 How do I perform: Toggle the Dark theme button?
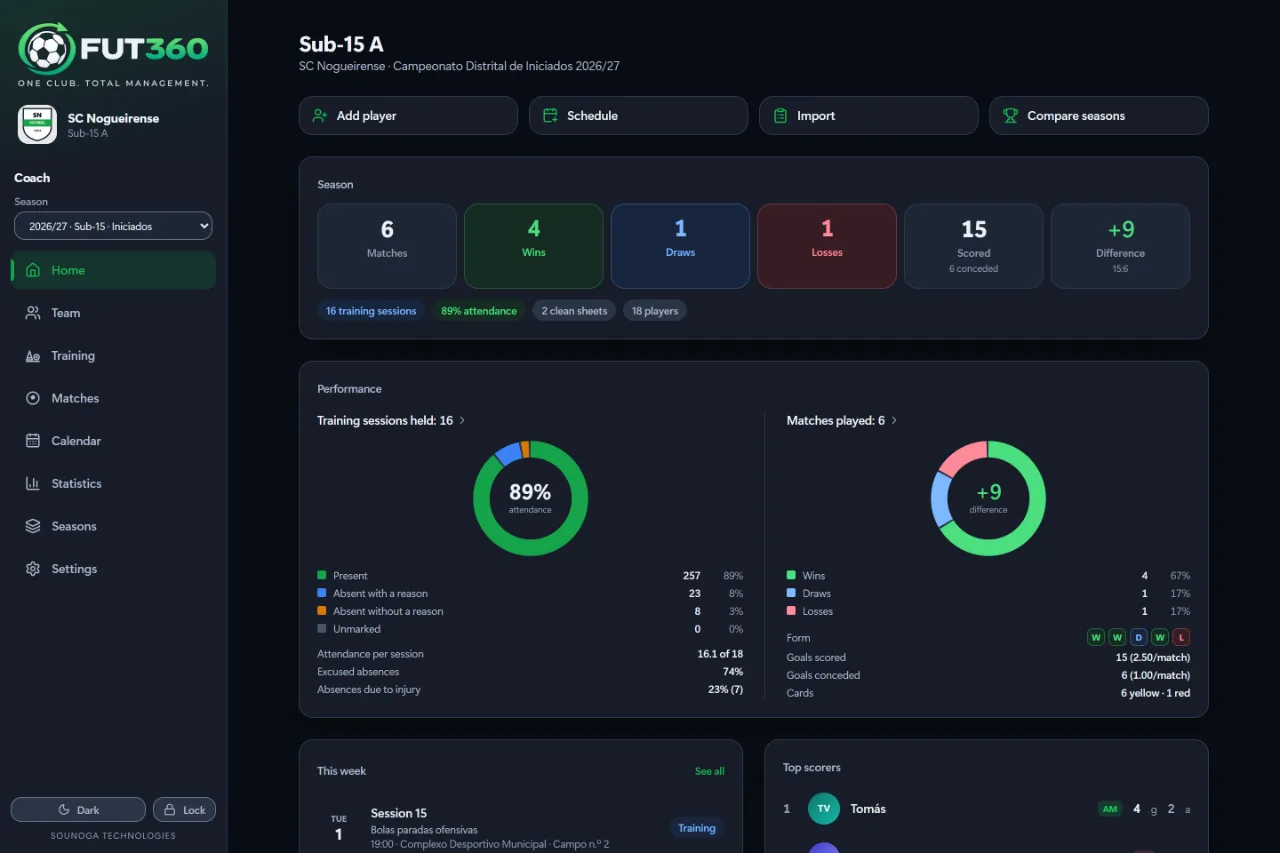pos(78,810)
